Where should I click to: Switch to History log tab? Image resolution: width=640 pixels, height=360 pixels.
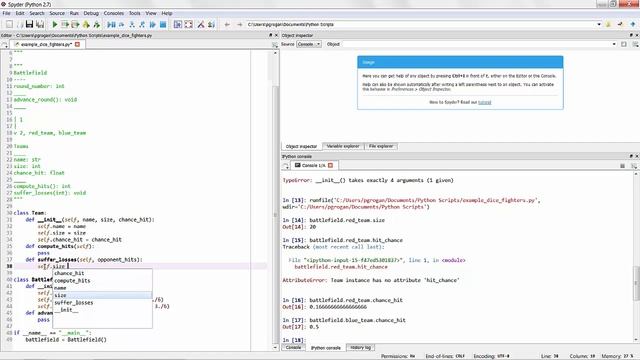coord(360,348)
